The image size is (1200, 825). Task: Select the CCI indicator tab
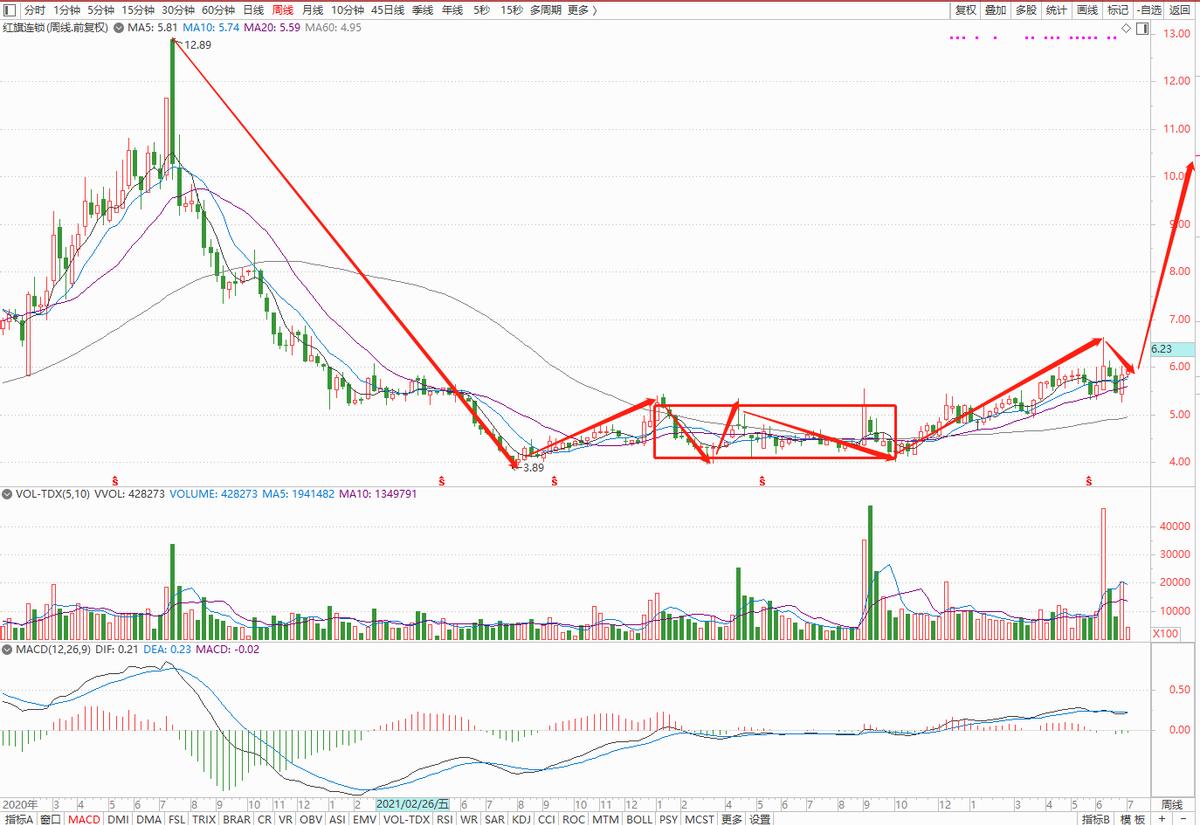coord(547,819)
